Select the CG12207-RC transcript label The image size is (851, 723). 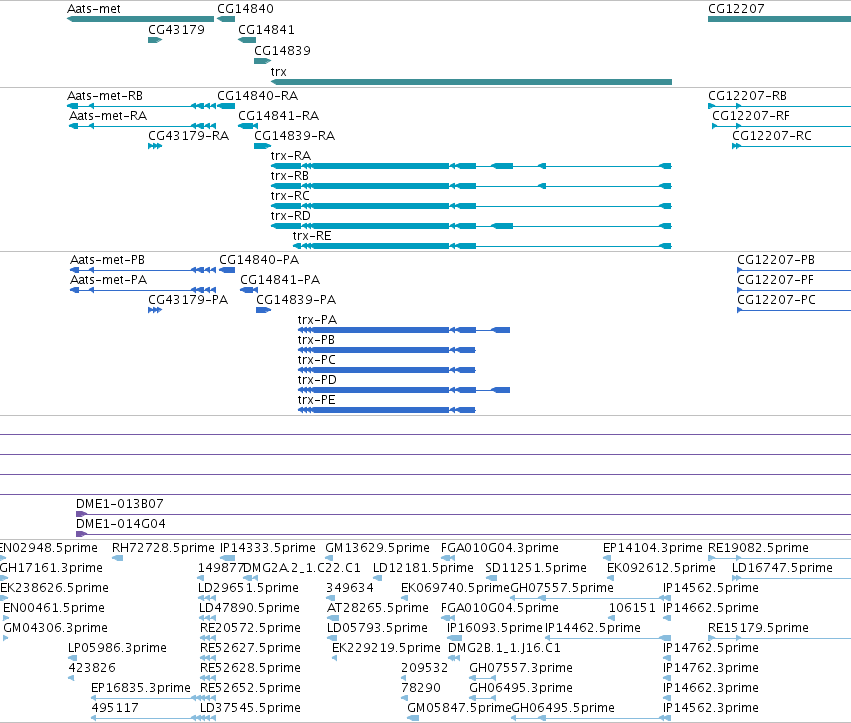click(772, 136)
